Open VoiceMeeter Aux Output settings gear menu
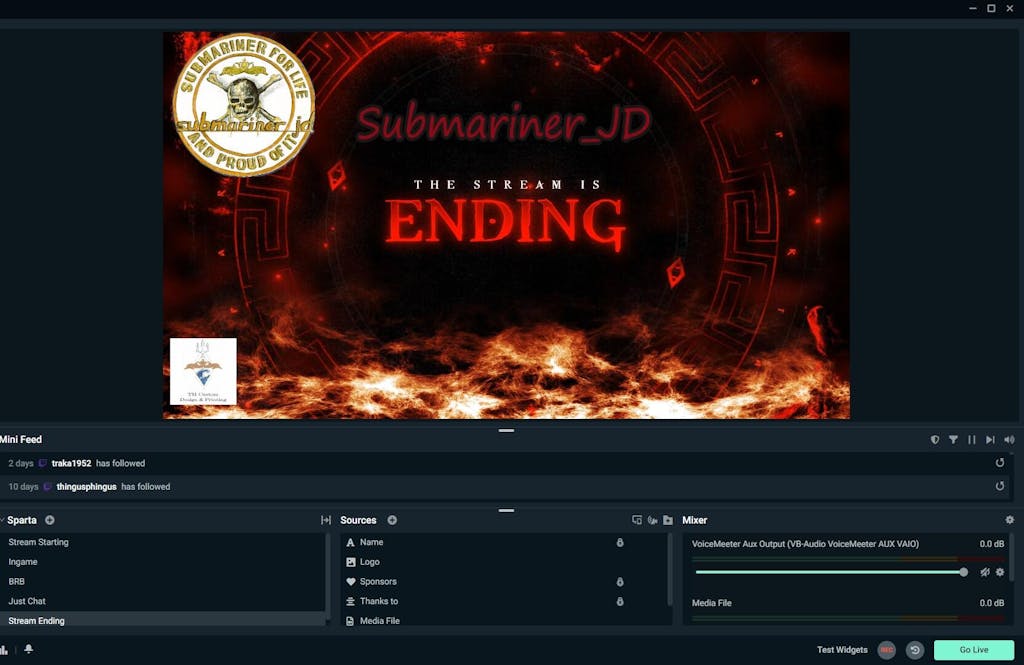This screenshot has width=1024, height=665. (x=1000, y=572)
